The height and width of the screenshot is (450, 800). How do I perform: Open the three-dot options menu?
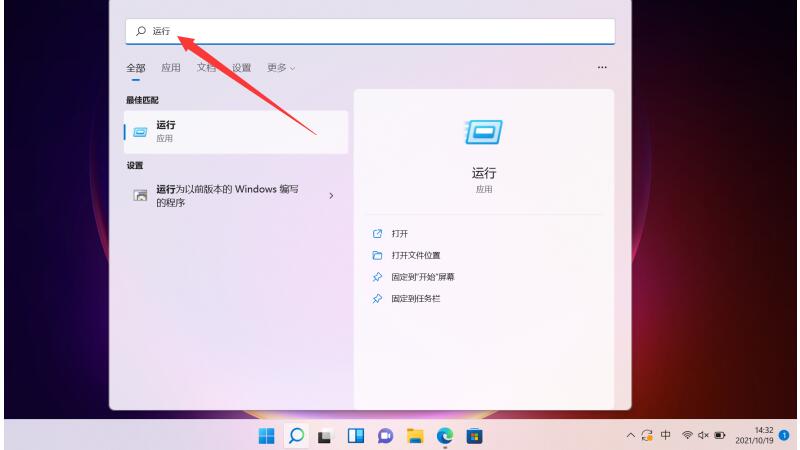pos(602,67)
